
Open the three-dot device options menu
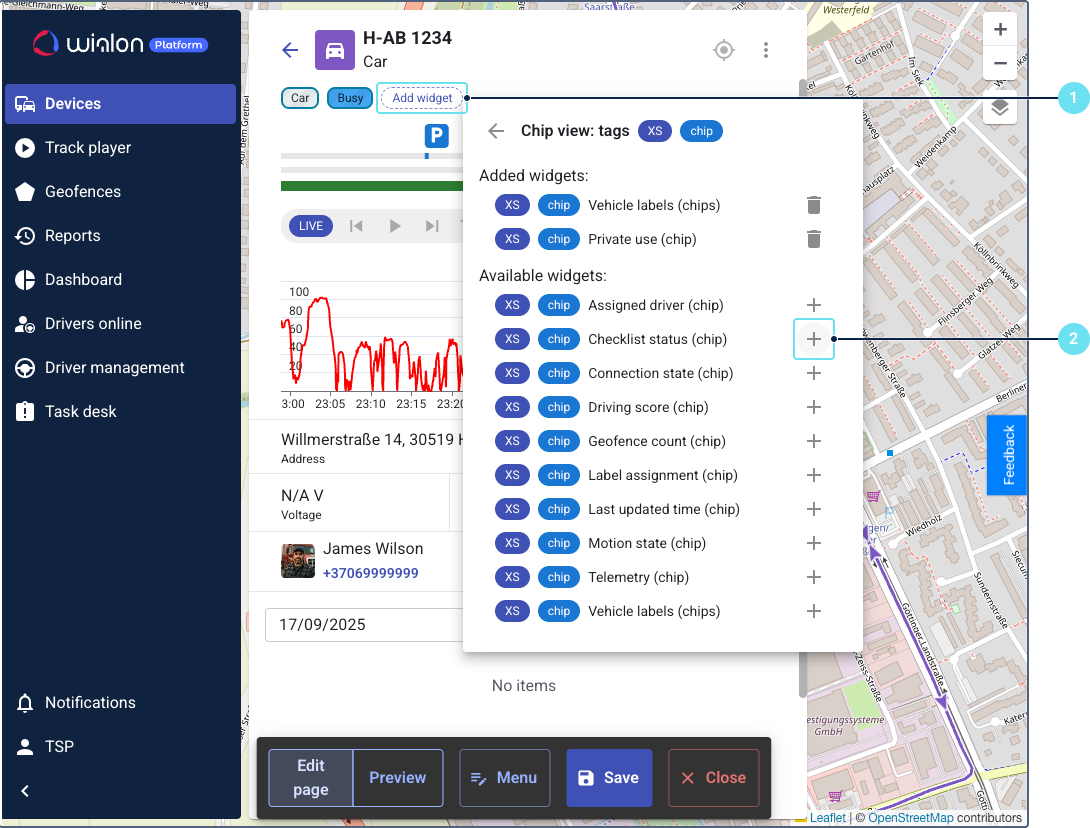pyautogui.click(x=765, y=50)
